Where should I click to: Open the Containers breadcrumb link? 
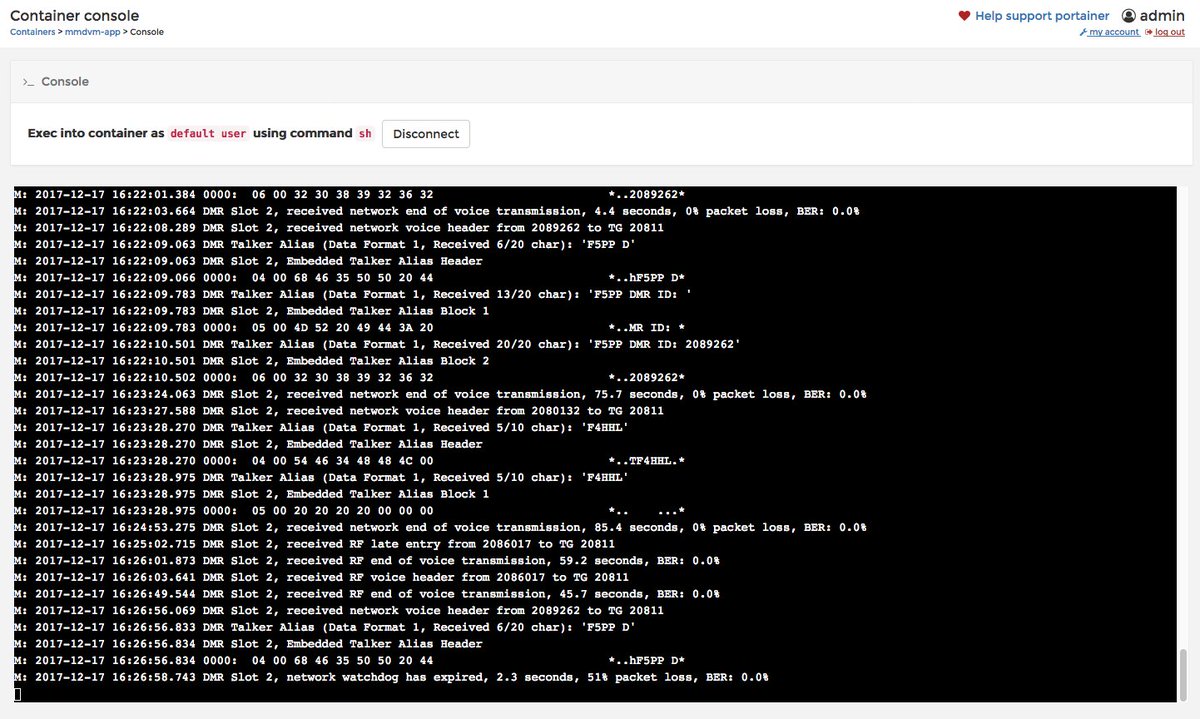coord(32,32)
